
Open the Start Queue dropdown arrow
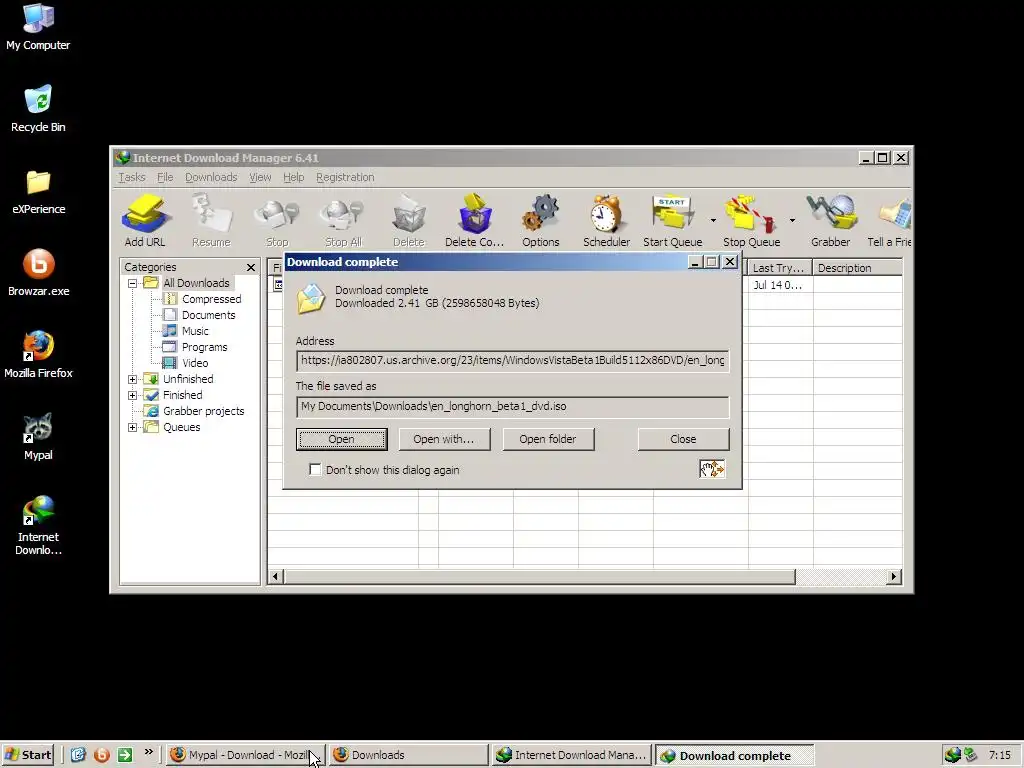pos(713,220)
